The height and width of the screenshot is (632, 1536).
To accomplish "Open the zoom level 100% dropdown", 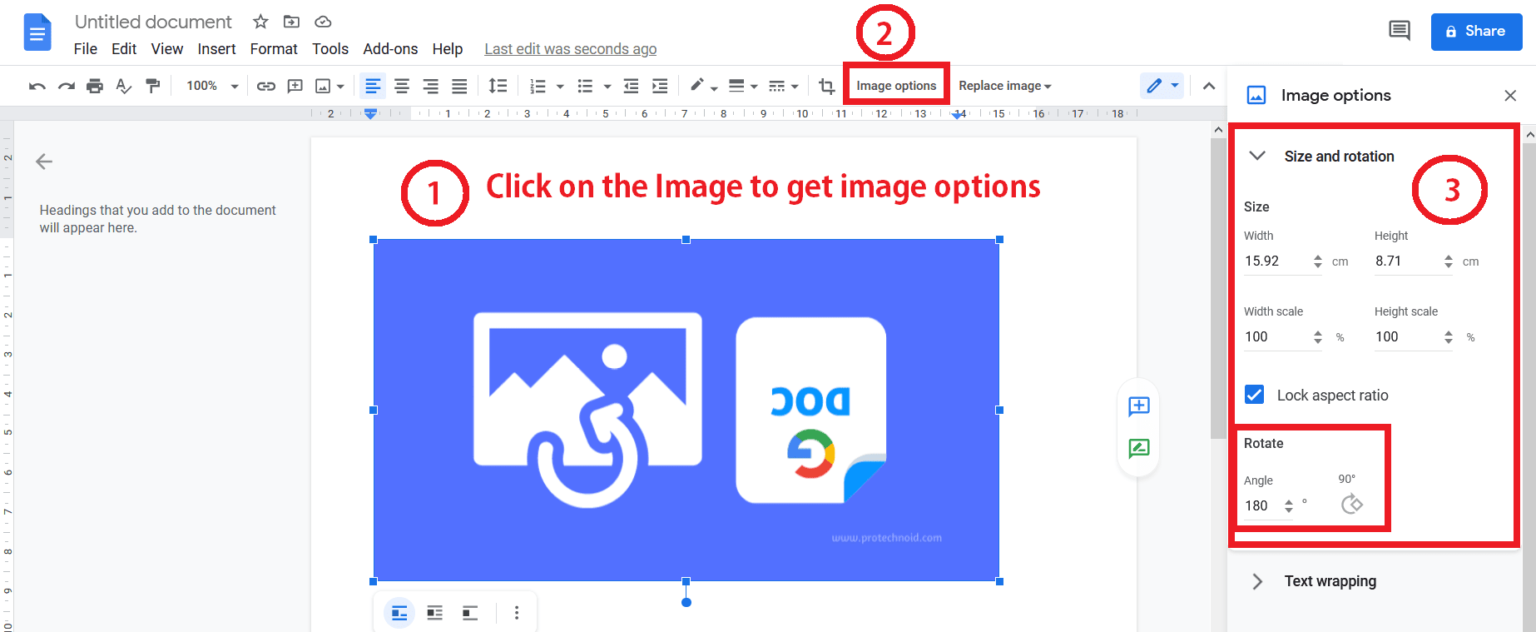I will (212, 86).
